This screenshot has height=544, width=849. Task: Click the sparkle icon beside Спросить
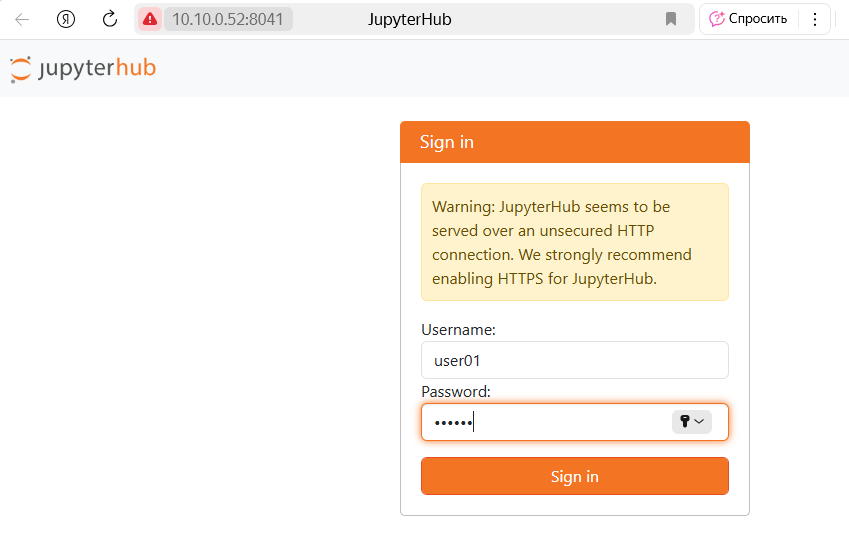[x=717, y=19]
